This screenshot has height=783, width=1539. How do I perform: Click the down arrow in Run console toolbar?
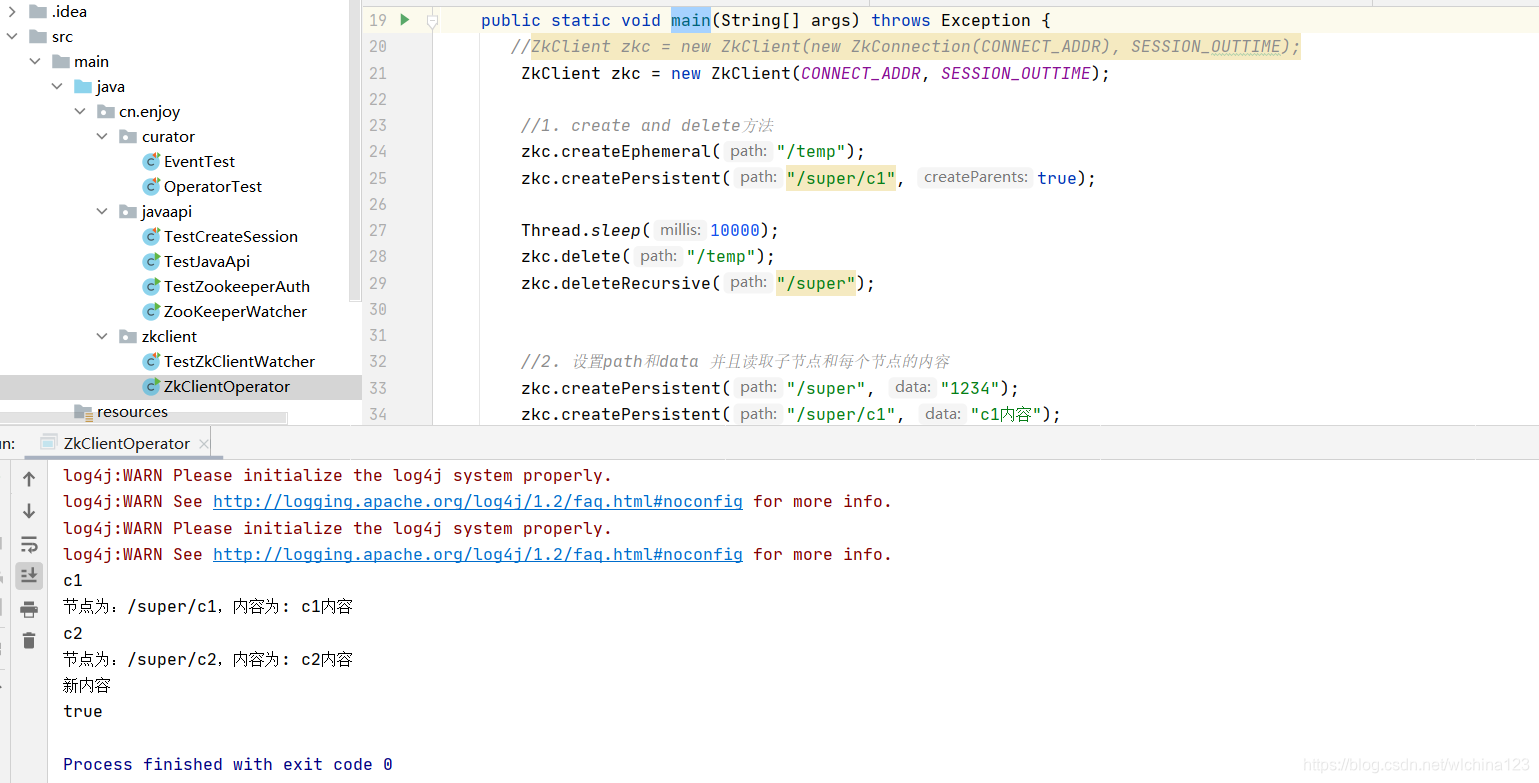(29, 511)
